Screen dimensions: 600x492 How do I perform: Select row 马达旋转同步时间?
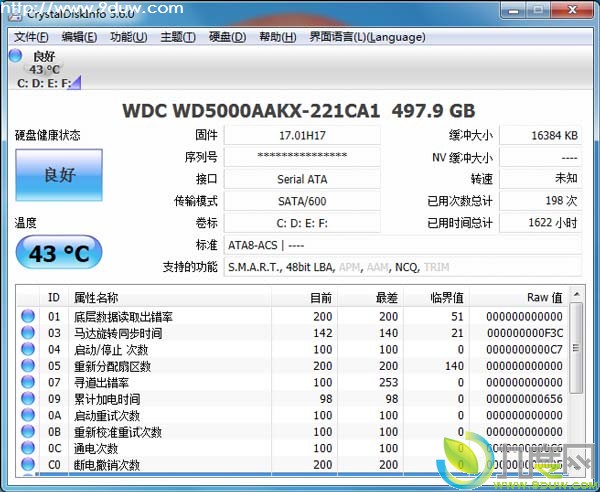click(293, 333)
